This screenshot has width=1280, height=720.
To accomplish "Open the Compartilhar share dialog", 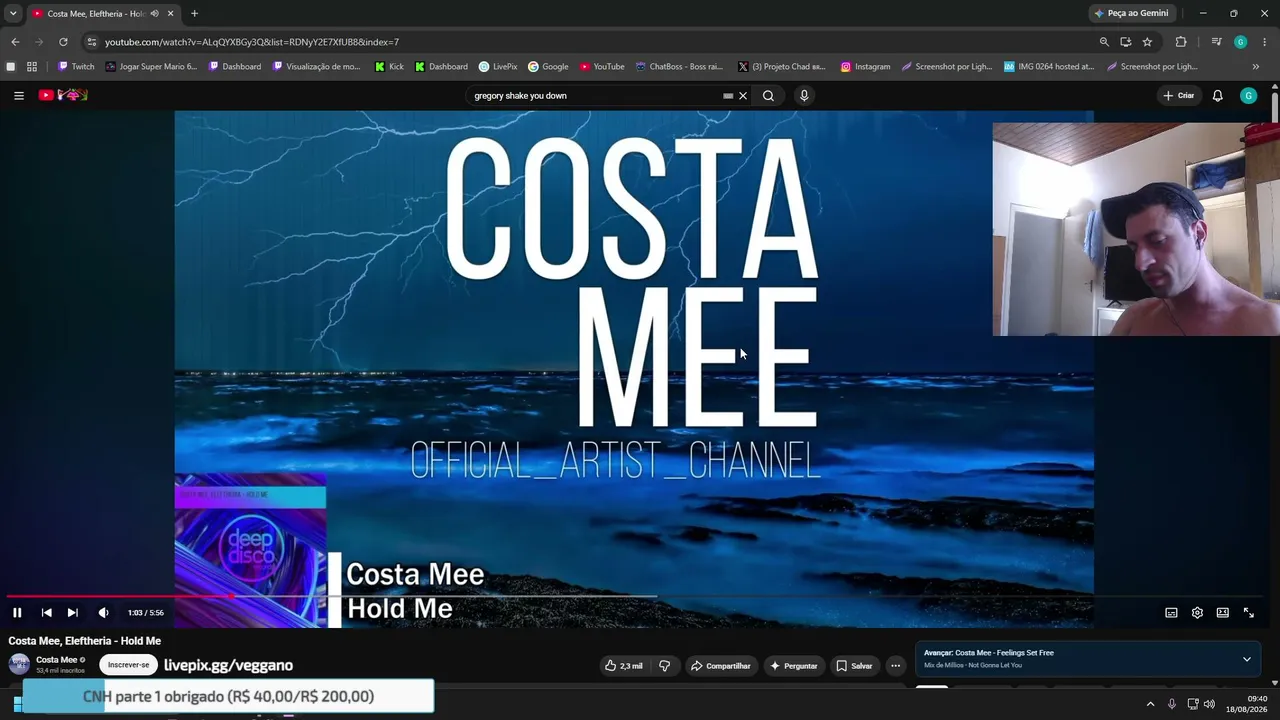I will [720, 665].
